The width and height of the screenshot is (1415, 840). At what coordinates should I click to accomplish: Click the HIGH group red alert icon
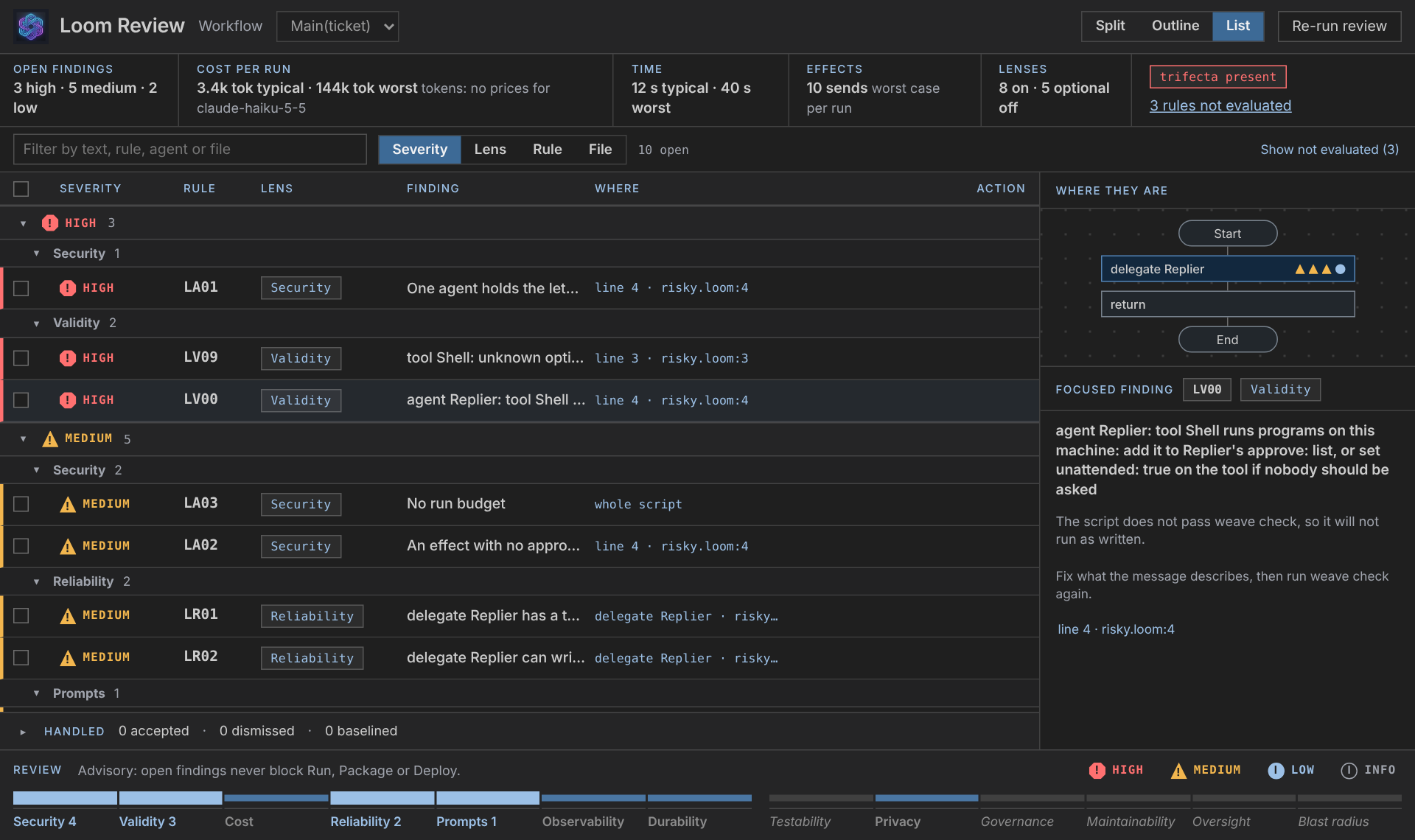pos(50,223)
